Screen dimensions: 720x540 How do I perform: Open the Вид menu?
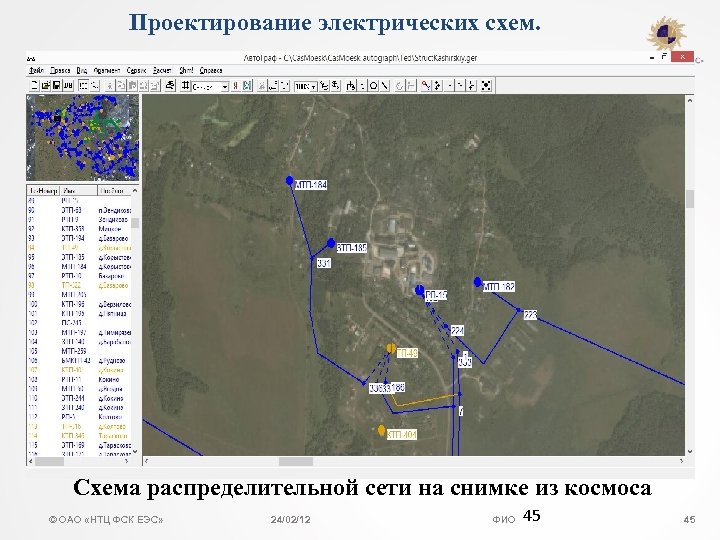(x=82, y=70)
